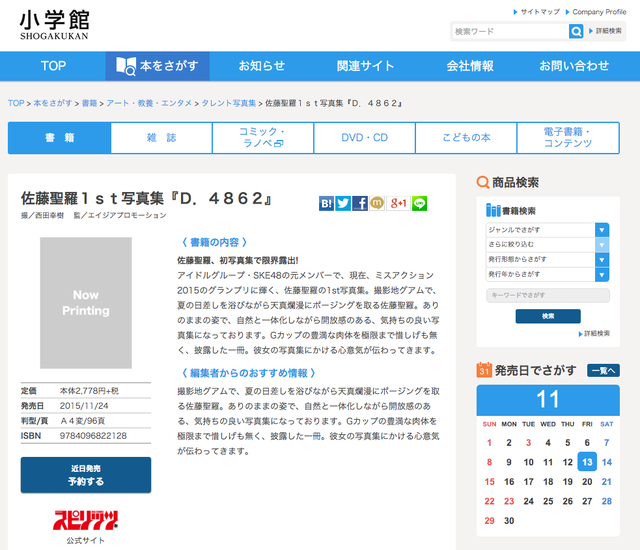The height and width of the screenshot is (550, 640).
Task: Click the blue search magnifier button
Action: click(576, 31)
